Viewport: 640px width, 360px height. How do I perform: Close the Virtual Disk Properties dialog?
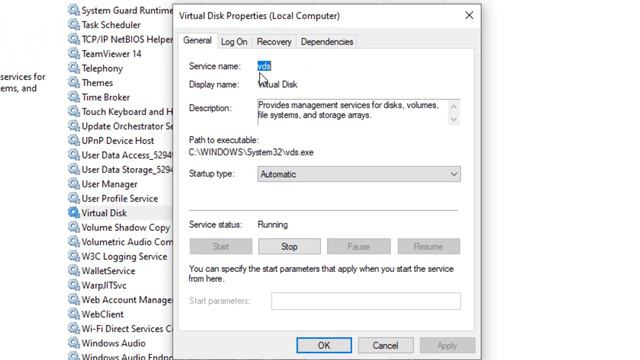(x=469, y=16)
